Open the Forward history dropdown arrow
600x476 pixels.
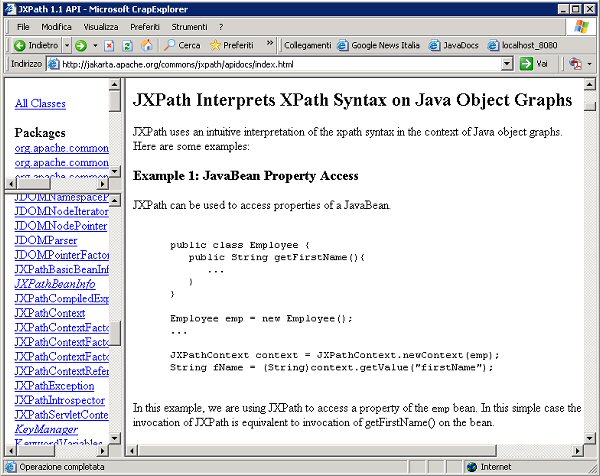click(x=95, y=46)
